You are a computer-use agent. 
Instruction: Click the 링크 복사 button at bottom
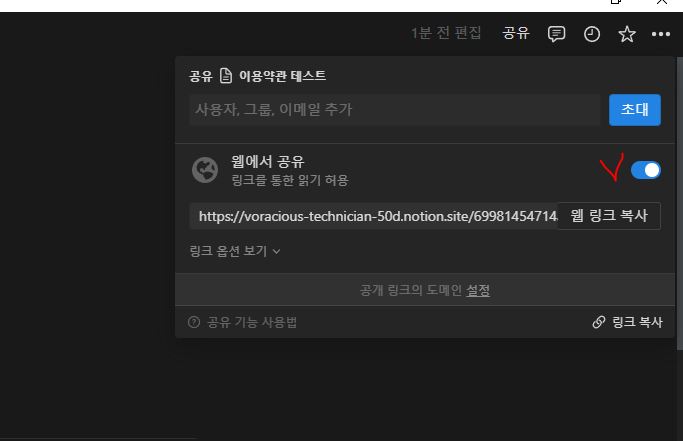tap(628, 322)
